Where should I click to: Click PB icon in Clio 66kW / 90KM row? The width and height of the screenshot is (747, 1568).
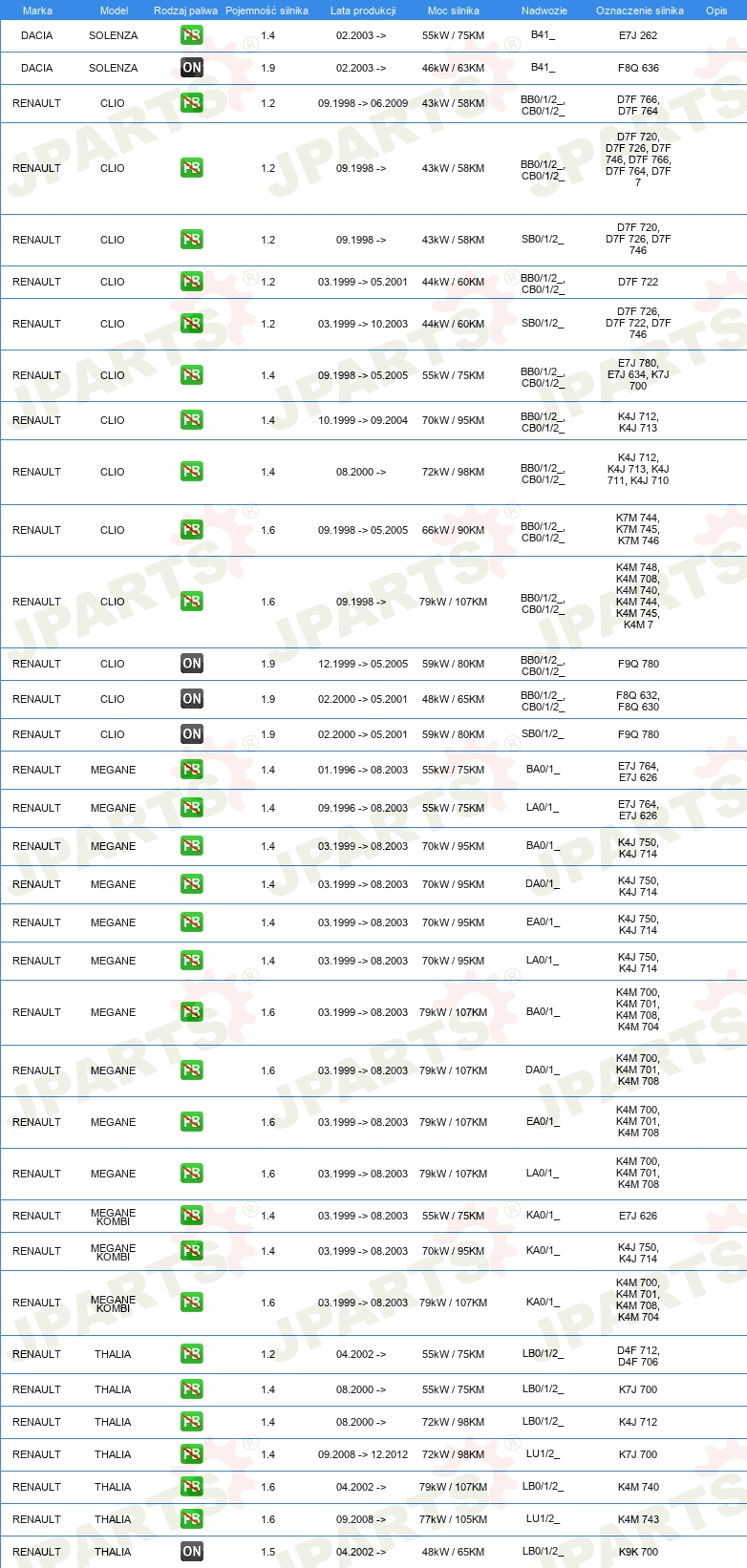click(192, 530)
